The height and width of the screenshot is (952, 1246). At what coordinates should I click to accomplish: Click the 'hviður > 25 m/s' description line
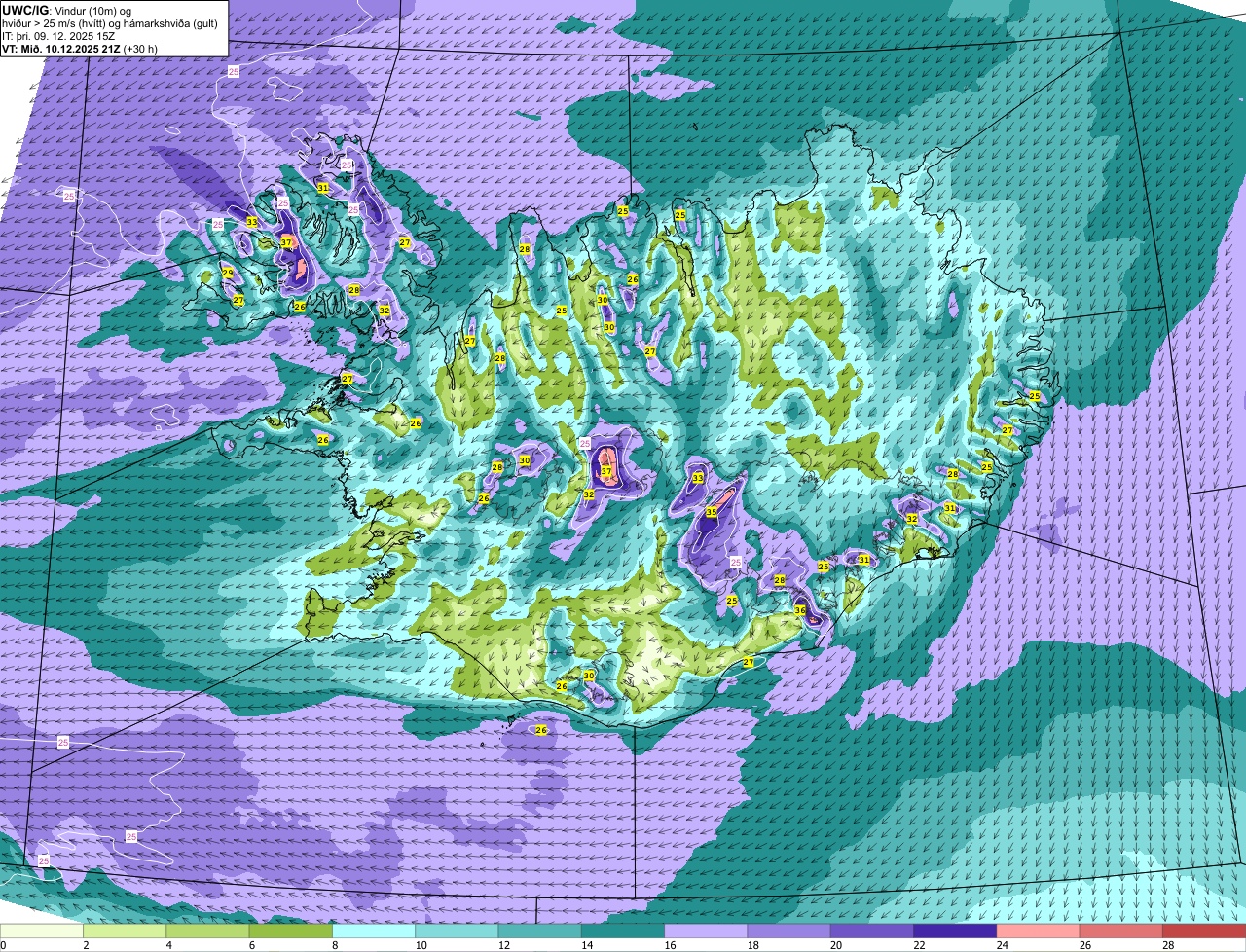click(x=110, y=23)
